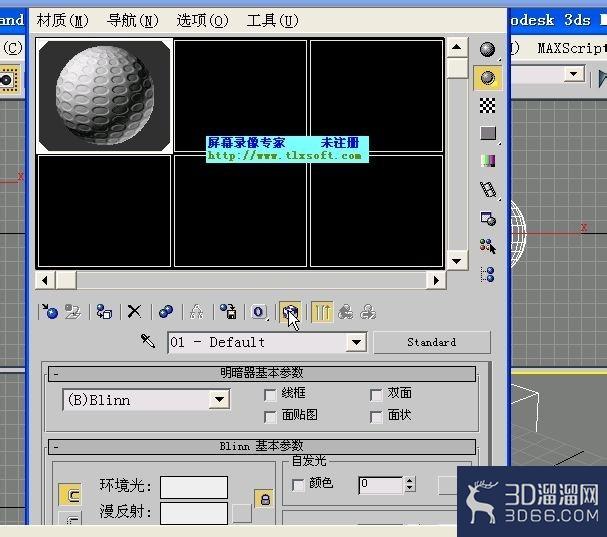This screenshot has width=607, height=537.
Task: Click the diffuse map slot button
Action: point(242,513)
